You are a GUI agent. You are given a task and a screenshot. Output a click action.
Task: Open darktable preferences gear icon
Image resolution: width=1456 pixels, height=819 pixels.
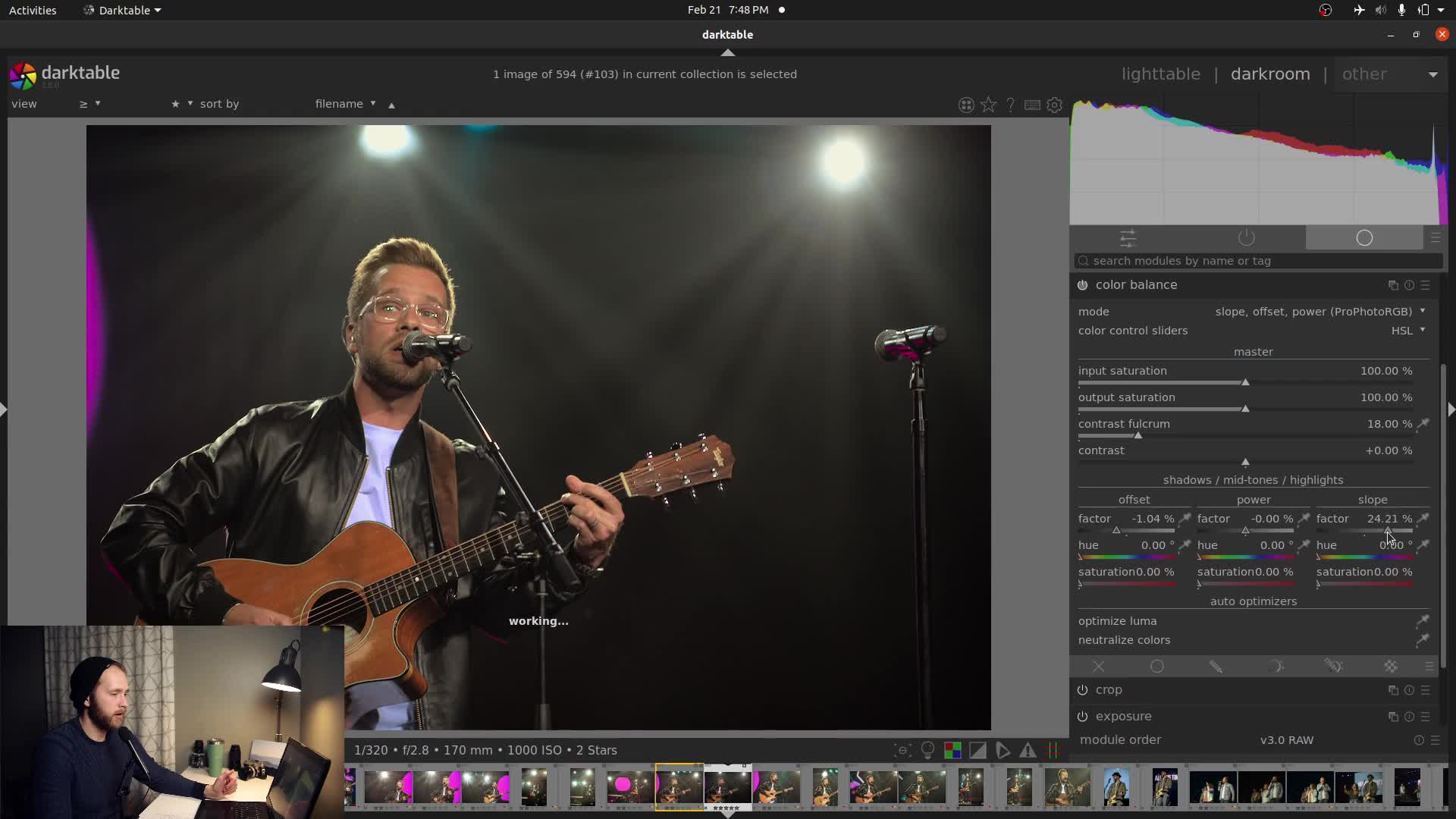1055,105
